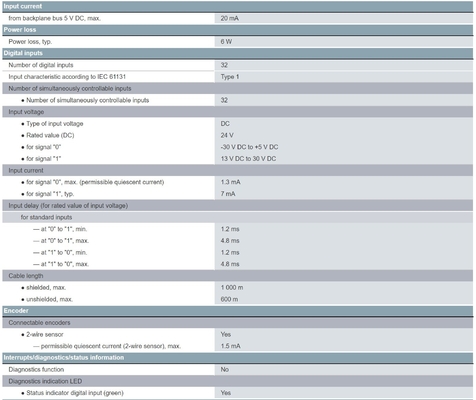Click 'at "0" to "1", min.' label
Viewport: 476px width, 400px height.
pos(64,229)
